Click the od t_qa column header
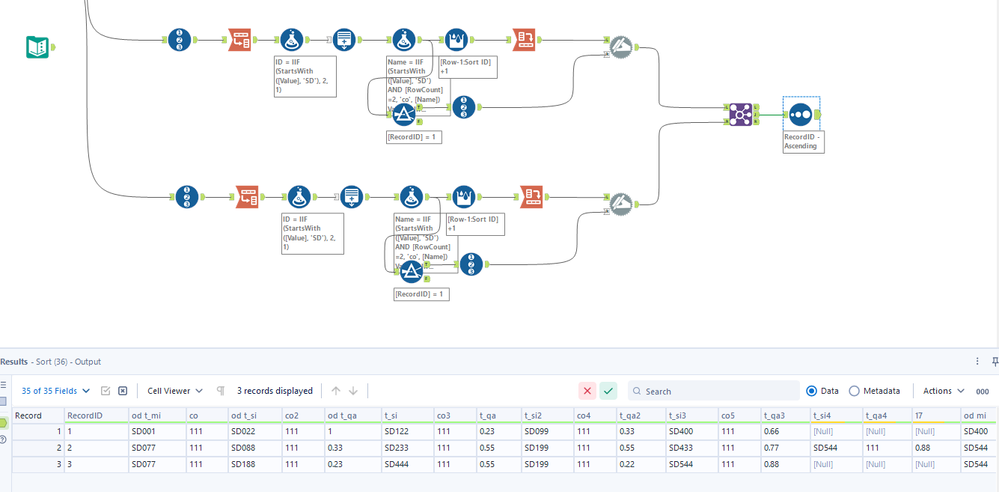This screenshot has height=492, width=999. [x=353, y=416]
